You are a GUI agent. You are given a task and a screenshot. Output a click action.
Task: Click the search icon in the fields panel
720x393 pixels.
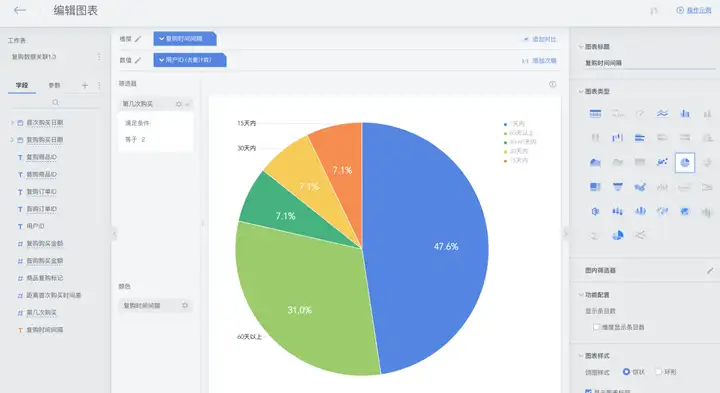point(55,102)
